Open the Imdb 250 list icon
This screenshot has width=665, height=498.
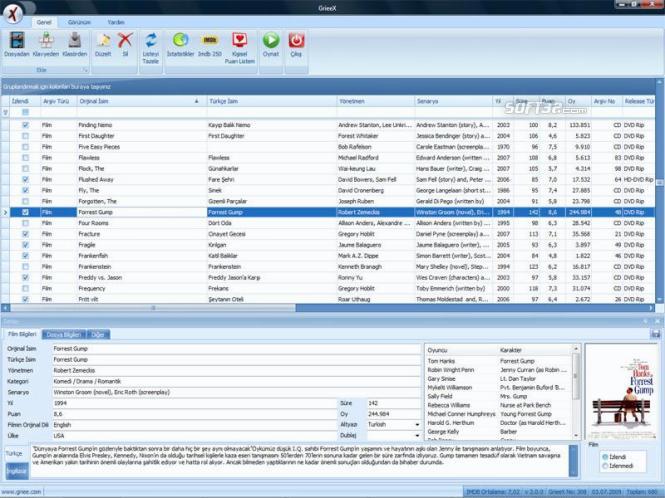pyautogui.click(x=210, y=40)
